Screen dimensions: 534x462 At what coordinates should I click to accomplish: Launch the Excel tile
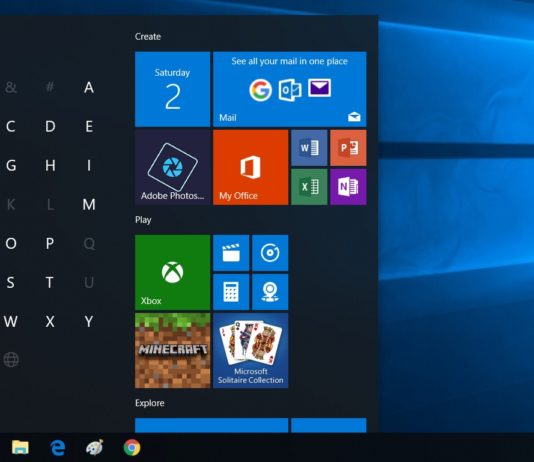(x=309, y=187)
